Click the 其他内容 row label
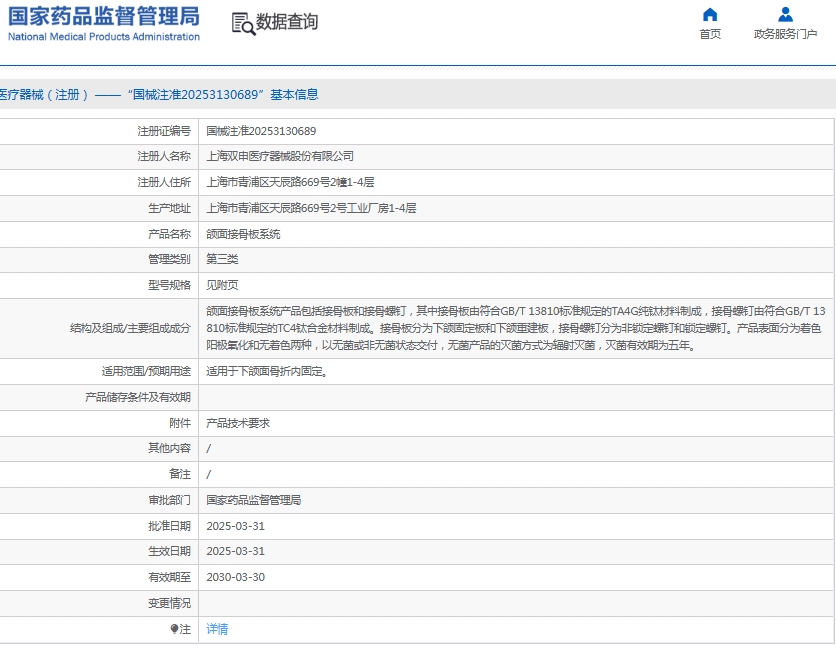This screenshot has height=652, width=836. [170, 448]
